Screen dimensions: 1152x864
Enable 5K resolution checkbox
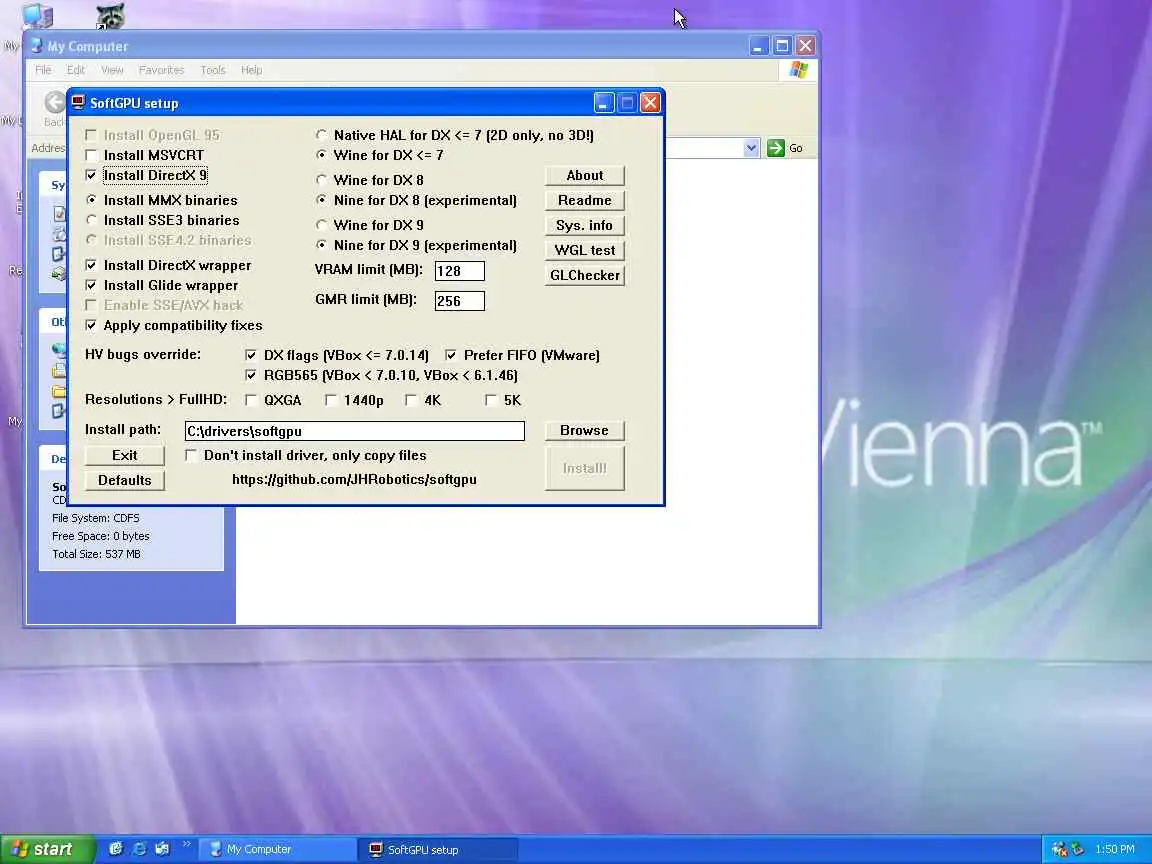[x=491, y=400]
